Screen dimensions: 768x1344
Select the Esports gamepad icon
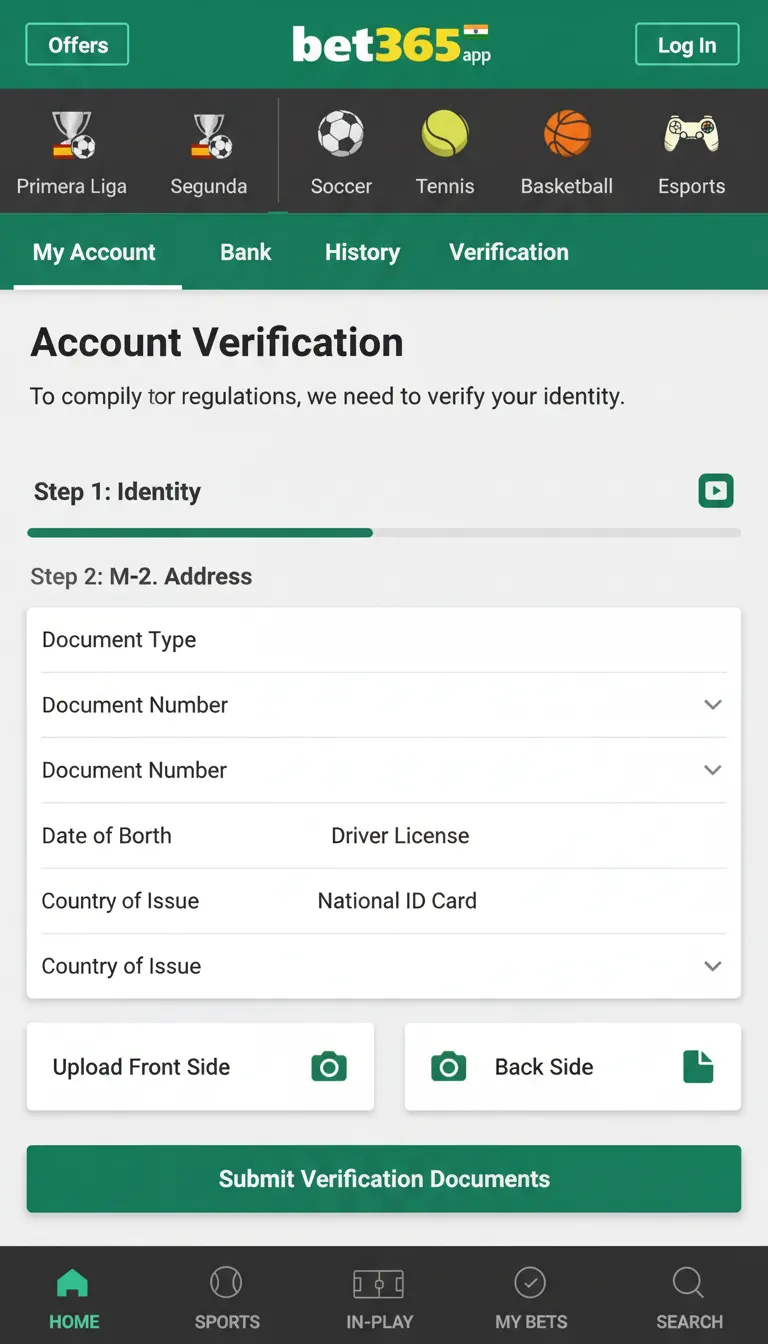[691, 134]
